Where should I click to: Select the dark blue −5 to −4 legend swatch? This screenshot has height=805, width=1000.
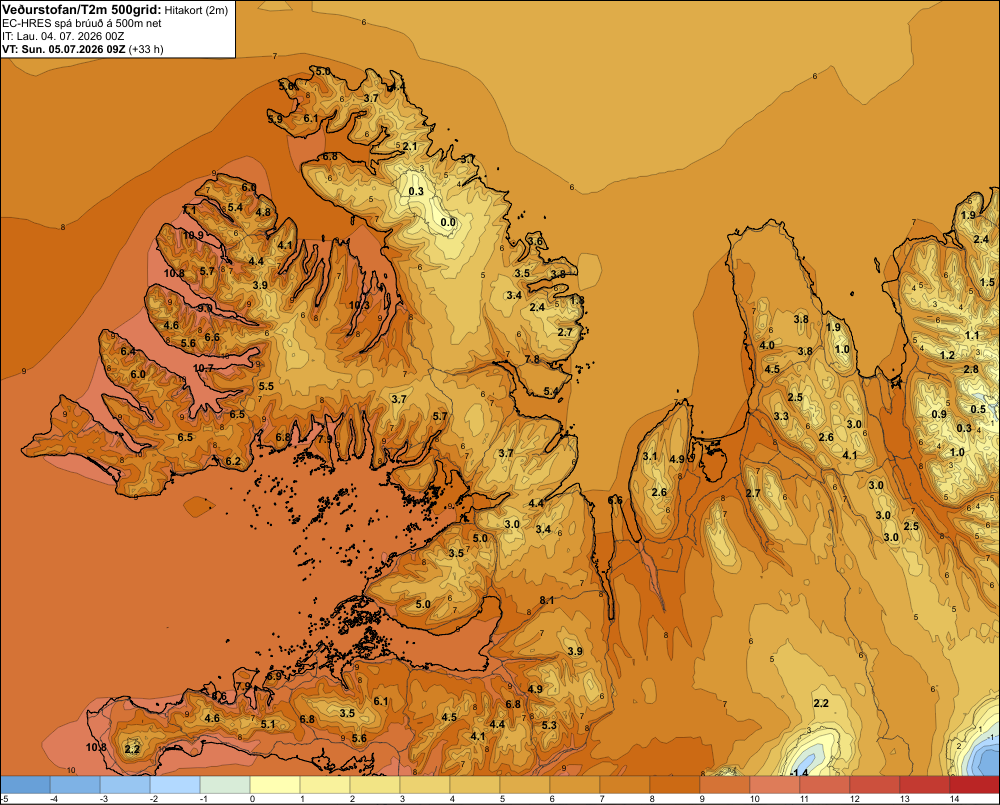click(x=26, y=785)
